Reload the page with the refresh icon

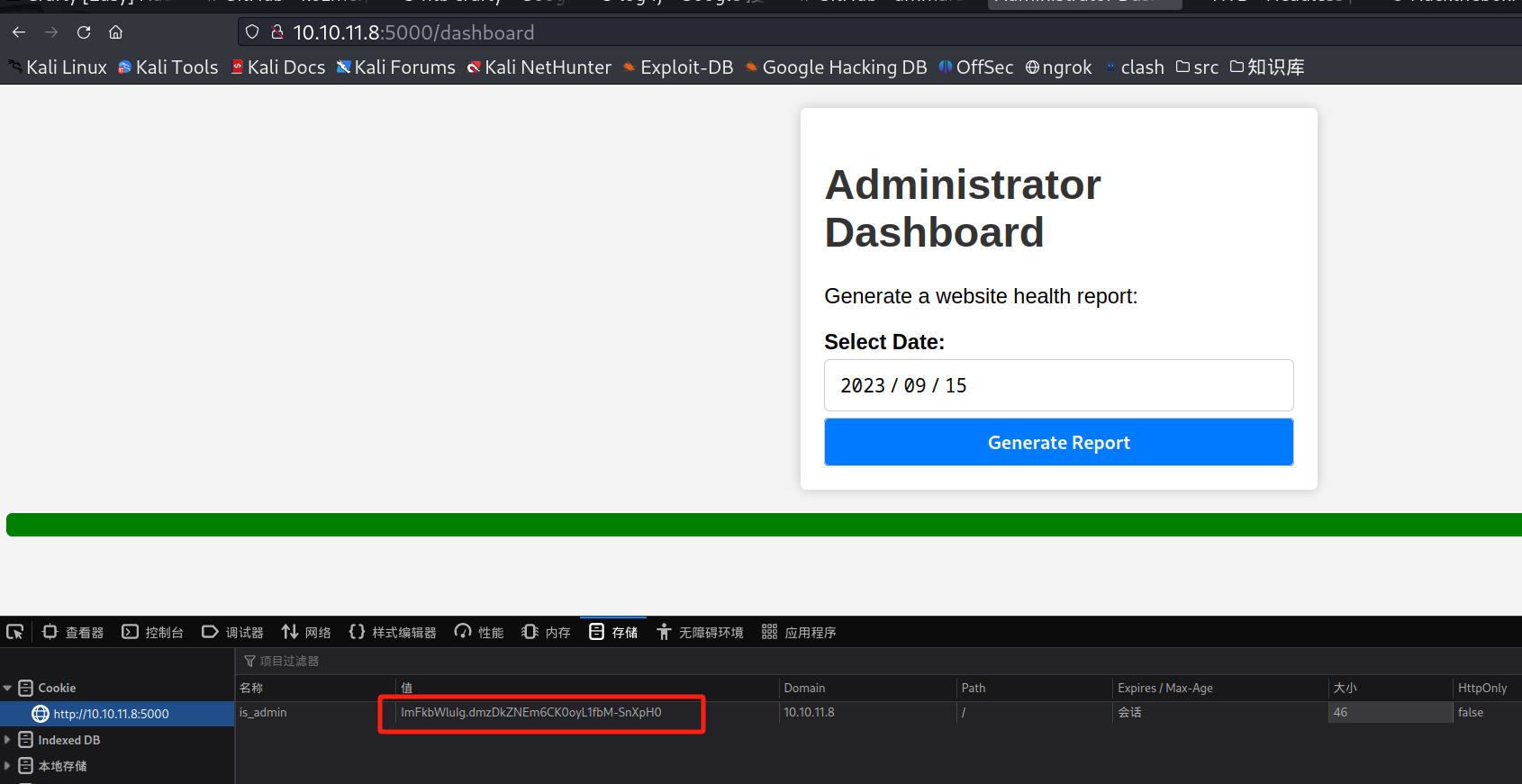(x=84, y=32)
